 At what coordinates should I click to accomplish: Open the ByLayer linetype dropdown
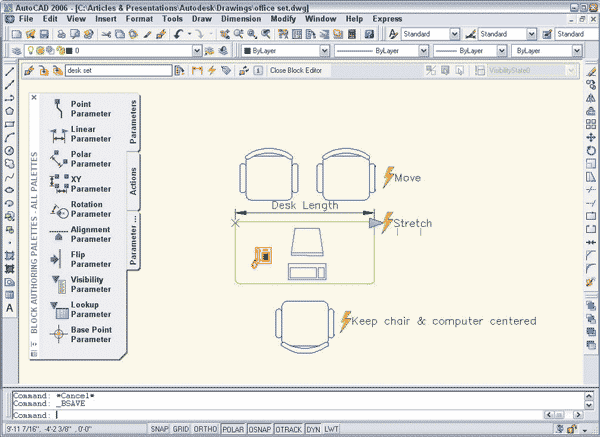click(423, 51)
